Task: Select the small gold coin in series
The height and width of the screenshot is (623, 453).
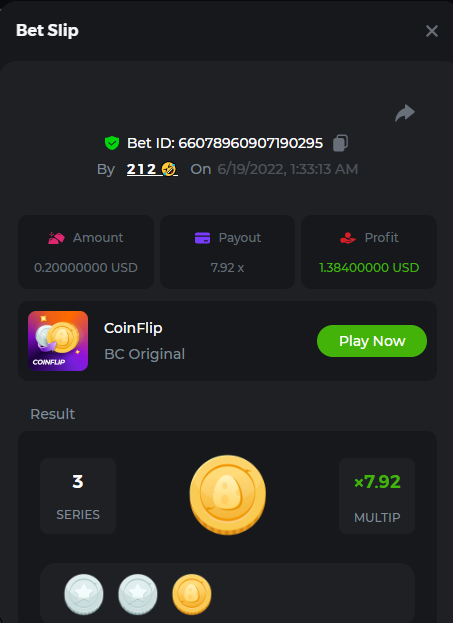Action: pos(192,594)
